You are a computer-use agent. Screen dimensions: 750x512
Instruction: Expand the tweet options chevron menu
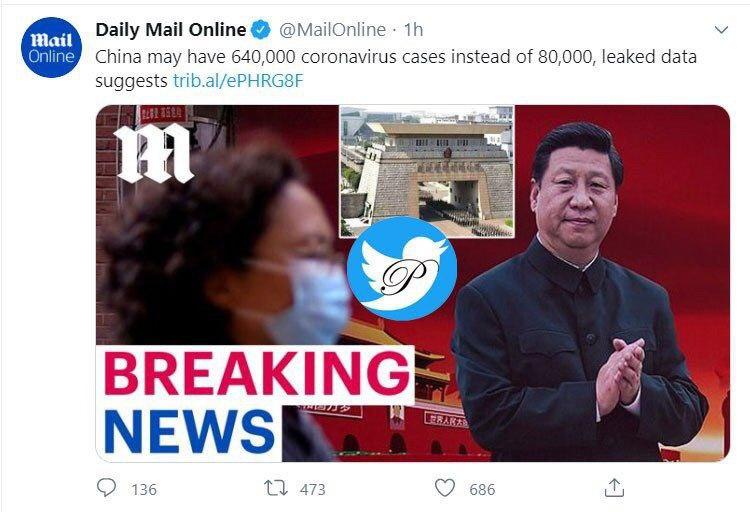pos(721,30)
